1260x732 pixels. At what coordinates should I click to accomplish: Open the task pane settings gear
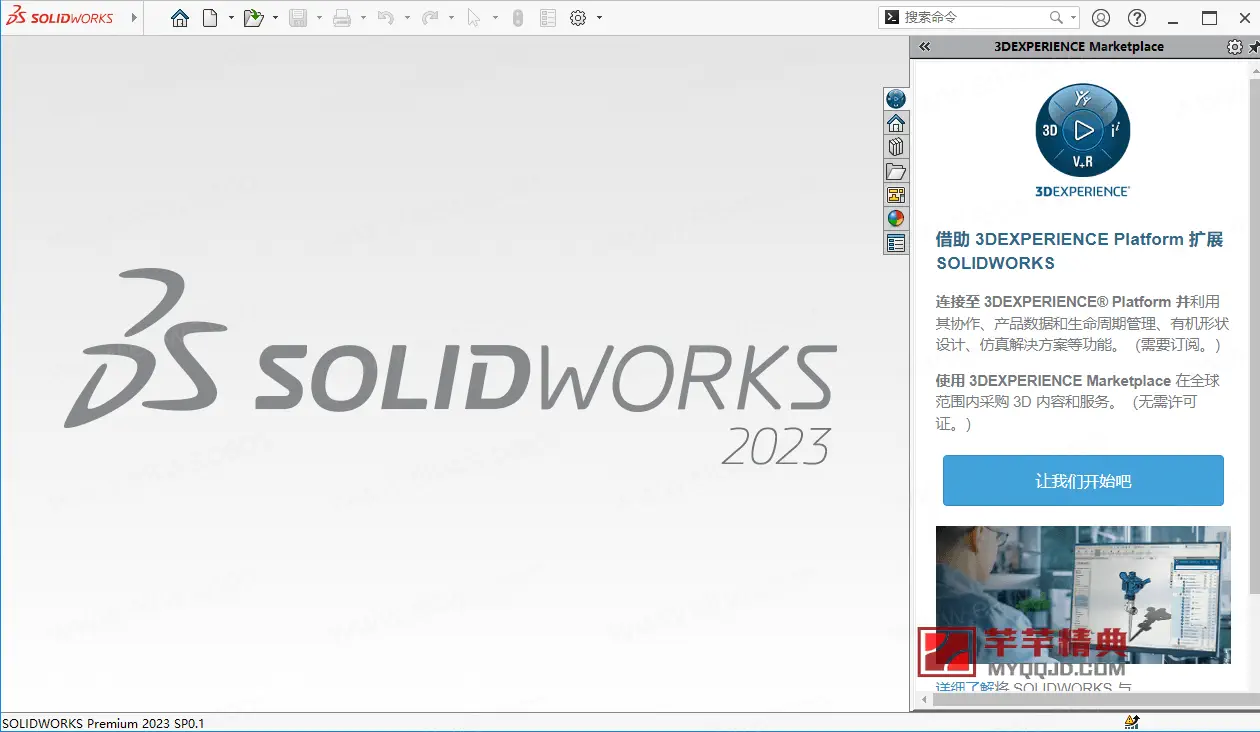point(1235,47)
